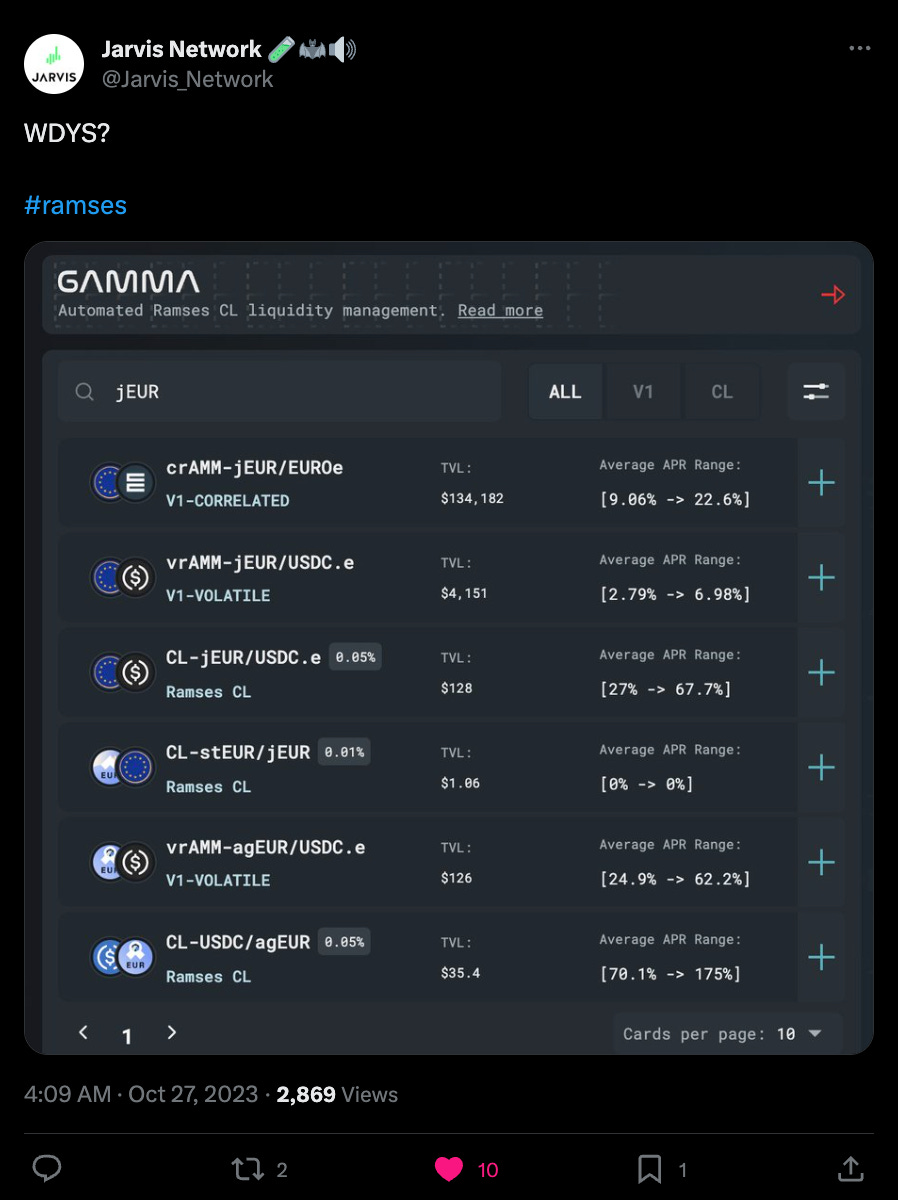
Task: Click the search magnifier icon
Action: (85, 392)
